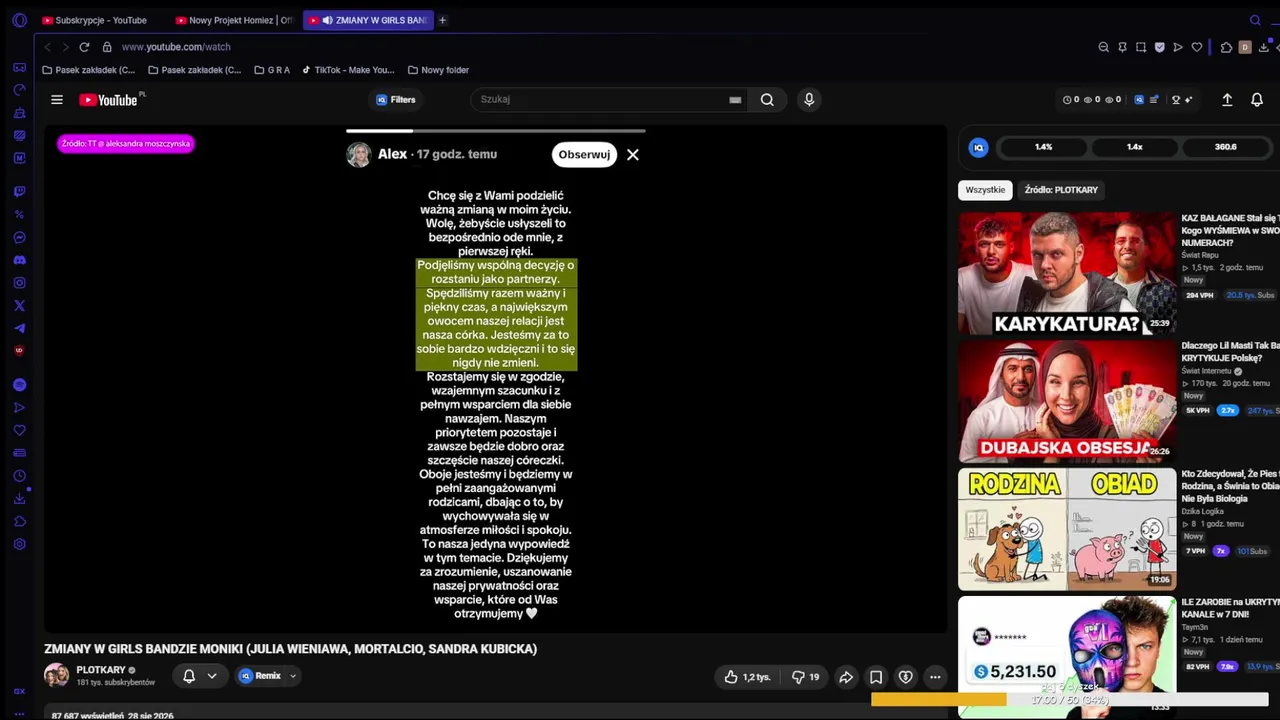
Task: Save the video with the bookmark icon
Action: (x=876, y=677)
